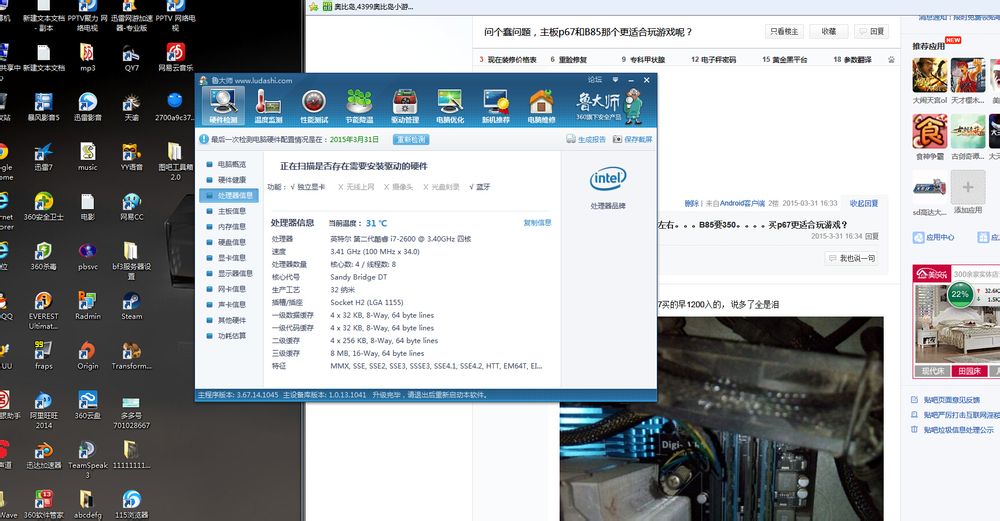Open the mp3 desktop folder
1000x521 pixels.
click(x=87, y=57)
